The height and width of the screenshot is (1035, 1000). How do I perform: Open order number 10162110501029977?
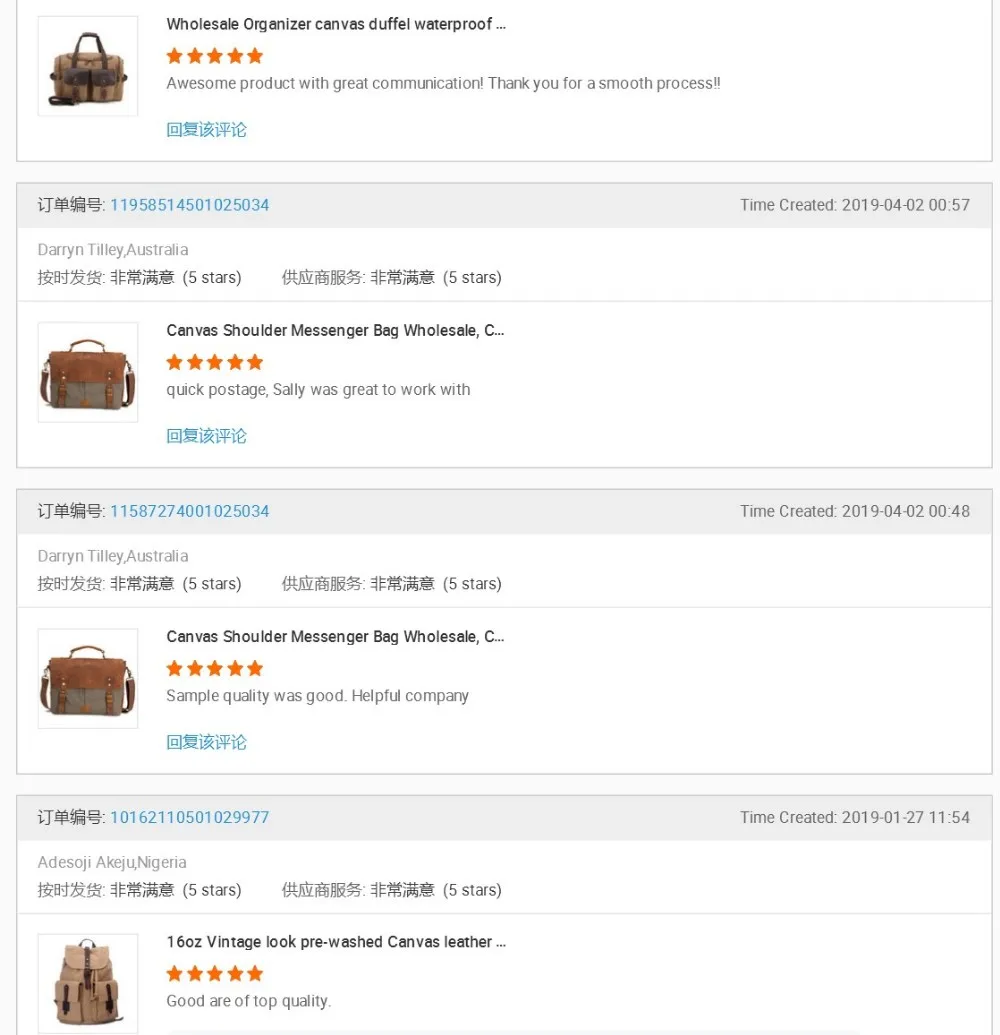[189, 818]
